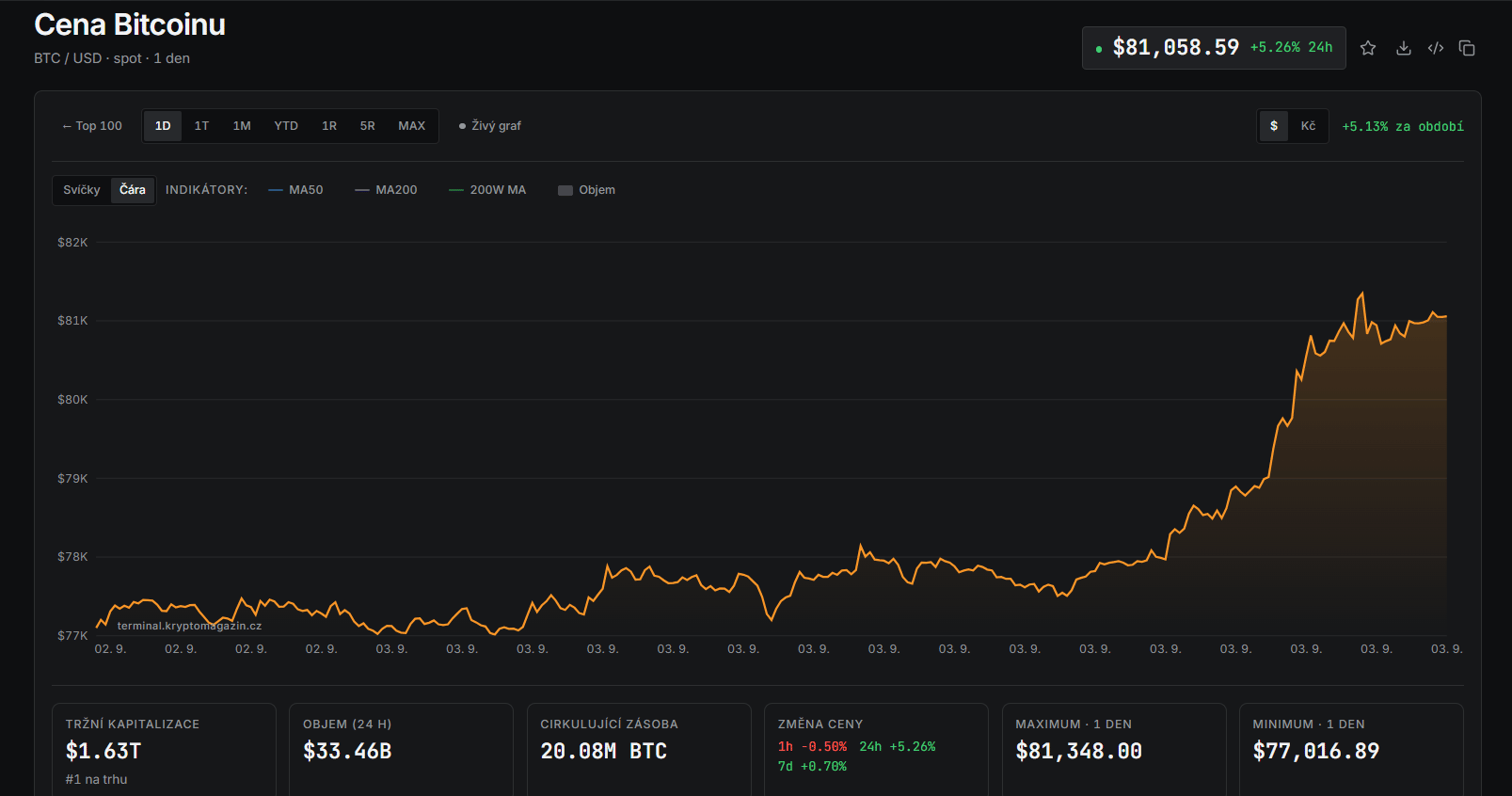This screenshot has width=1512, height=796.
Task: Click the $80K axis label
Action: [x=72, y=400]
